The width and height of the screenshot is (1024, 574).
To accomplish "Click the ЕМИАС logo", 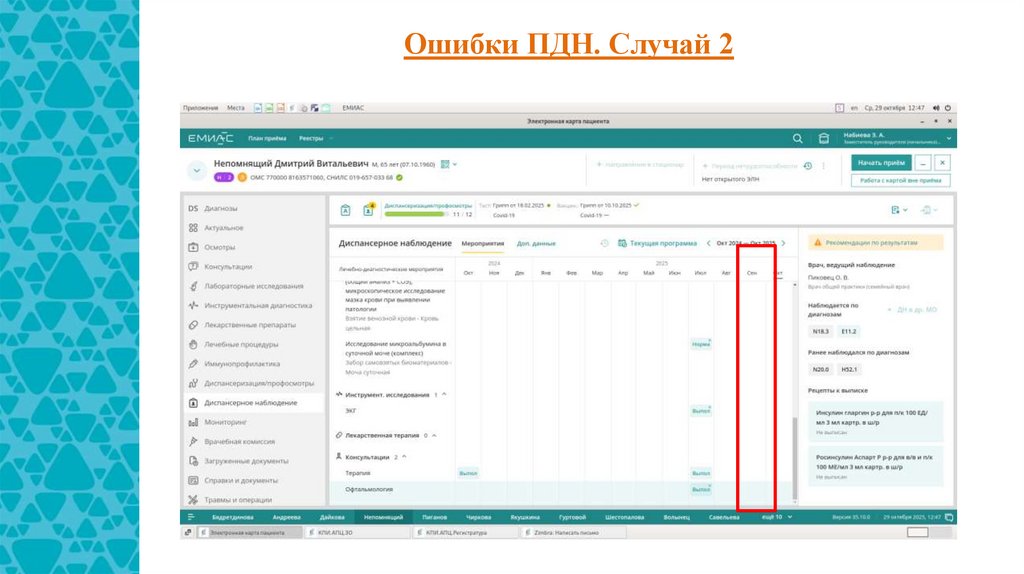I will click(x=210, y=138).
